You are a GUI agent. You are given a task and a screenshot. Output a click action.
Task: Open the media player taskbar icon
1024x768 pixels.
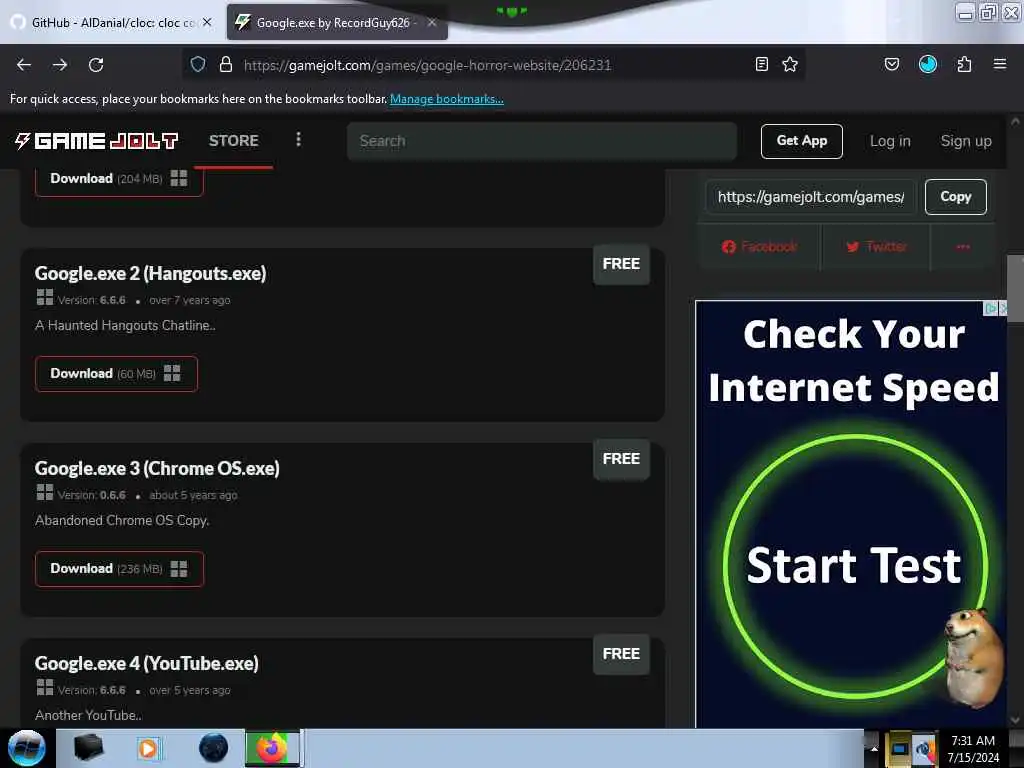pos(148,748)
